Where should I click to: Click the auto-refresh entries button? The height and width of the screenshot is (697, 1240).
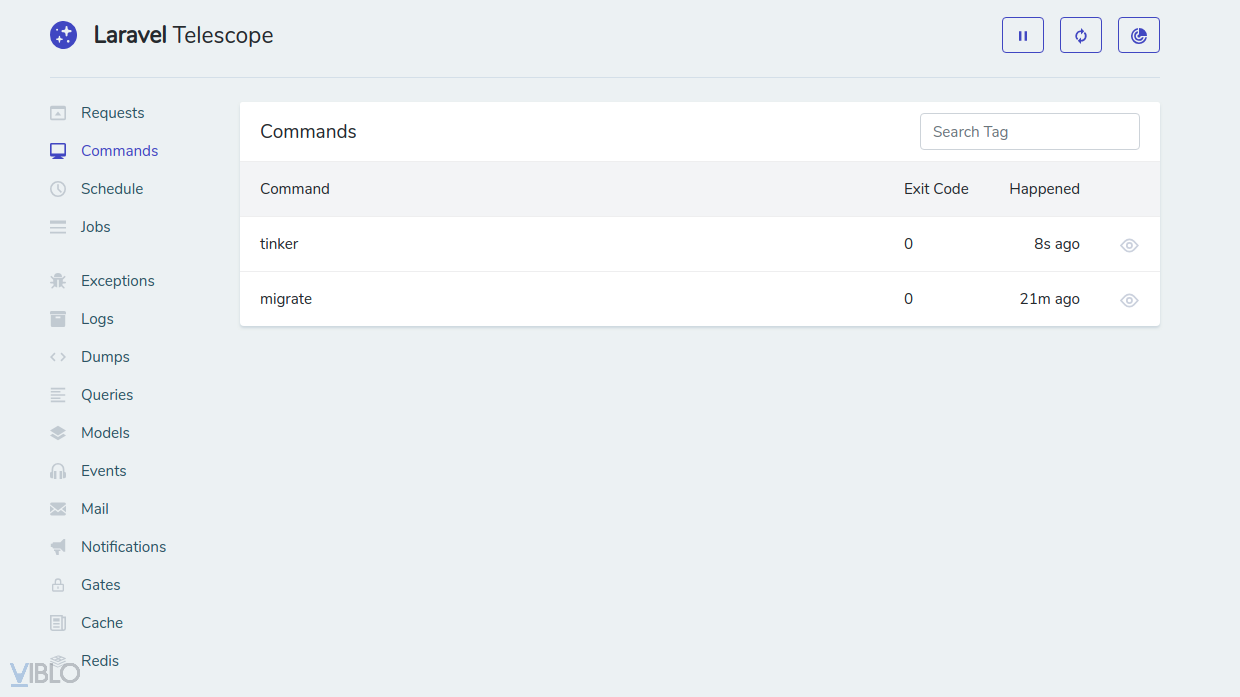pos(1081,35)
